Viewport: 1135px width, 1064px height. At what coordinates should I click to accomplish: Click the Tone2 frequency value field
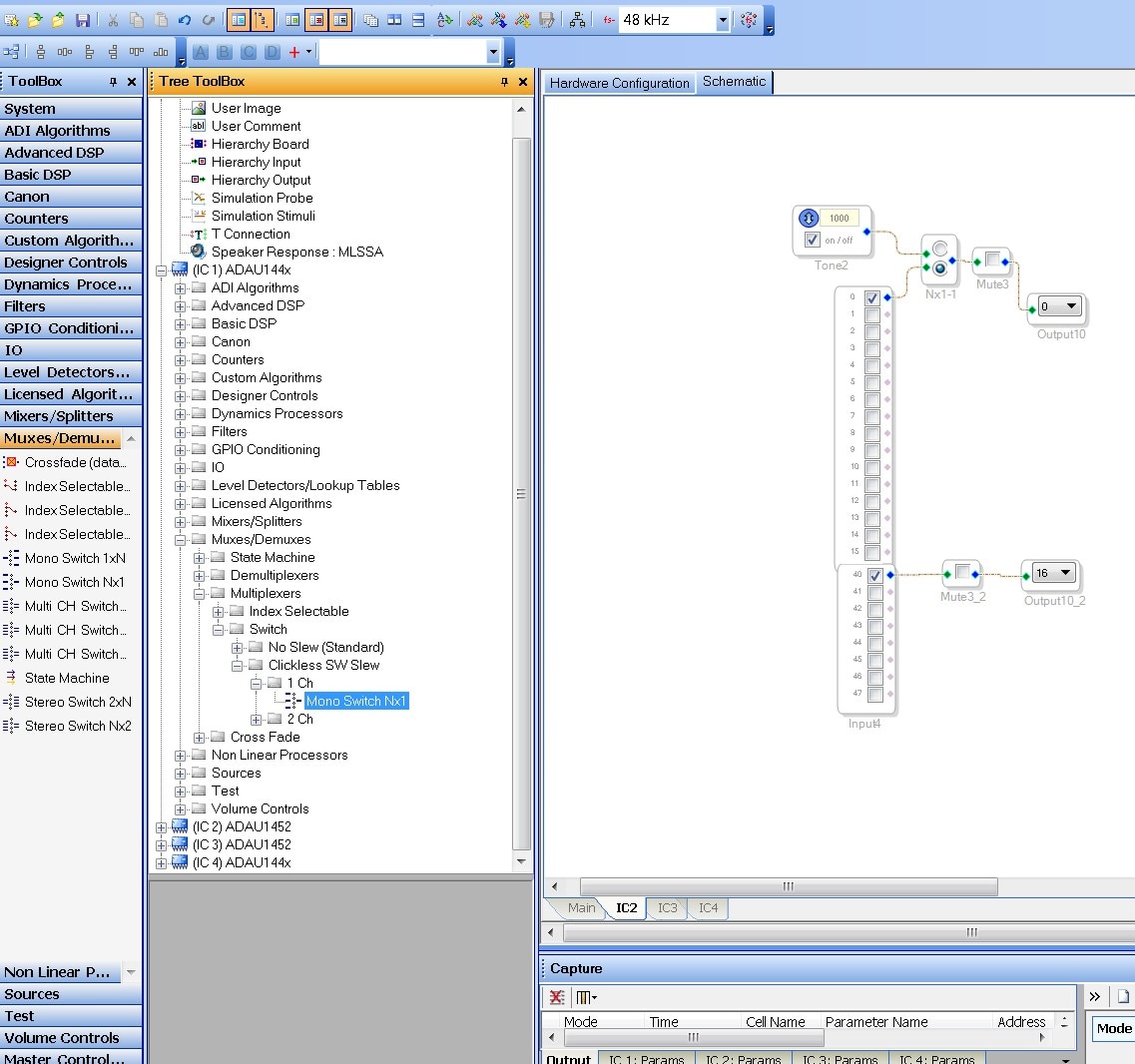[x=840, y=218]
